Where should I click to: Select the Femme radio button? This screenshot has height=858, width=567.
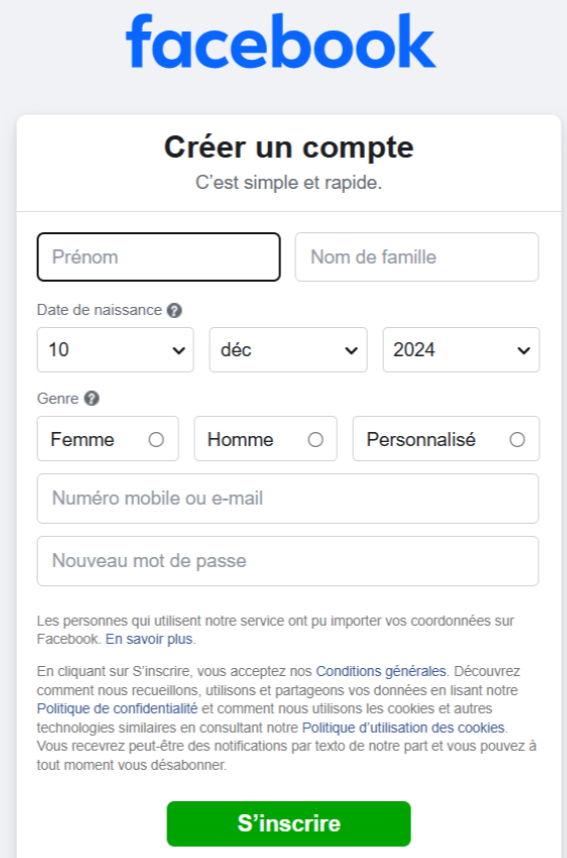click(156, 439)
